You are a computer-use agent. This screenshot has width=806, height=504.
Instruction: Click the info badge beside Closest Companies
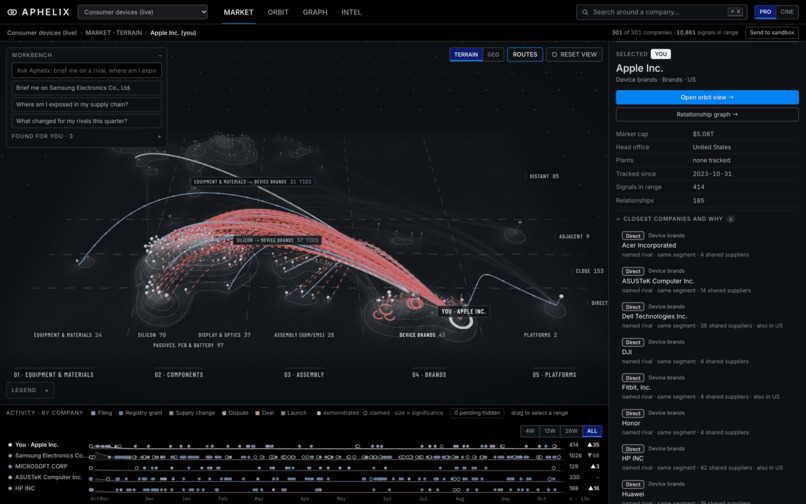pos(730,219)
